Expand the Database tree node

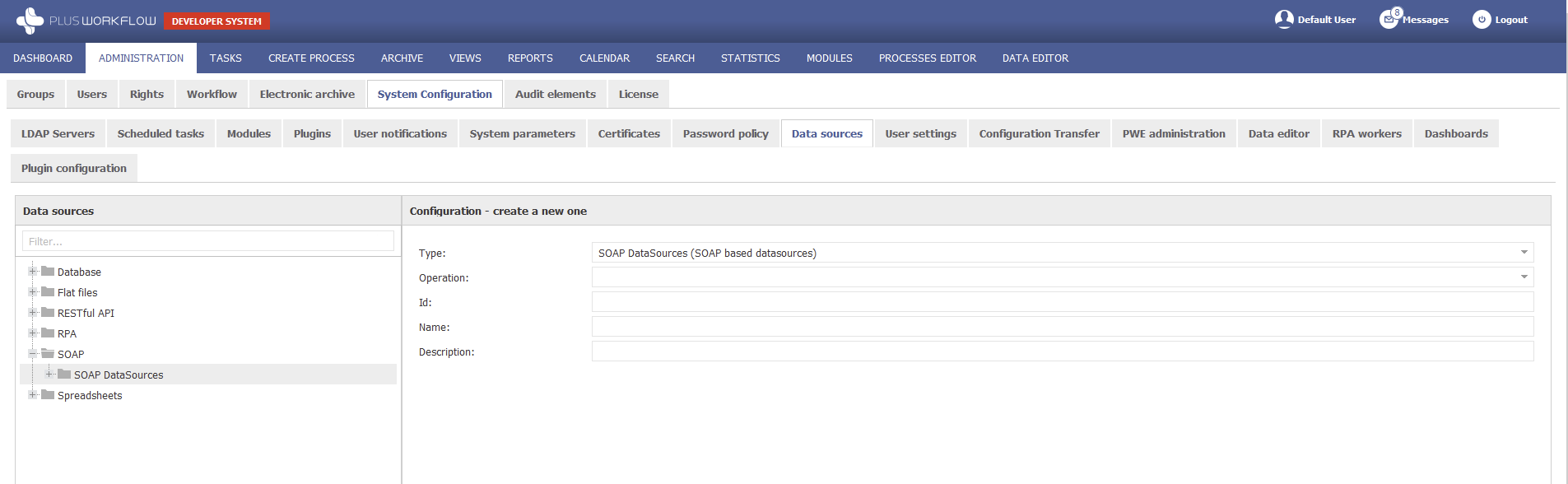tap(33, 272)
